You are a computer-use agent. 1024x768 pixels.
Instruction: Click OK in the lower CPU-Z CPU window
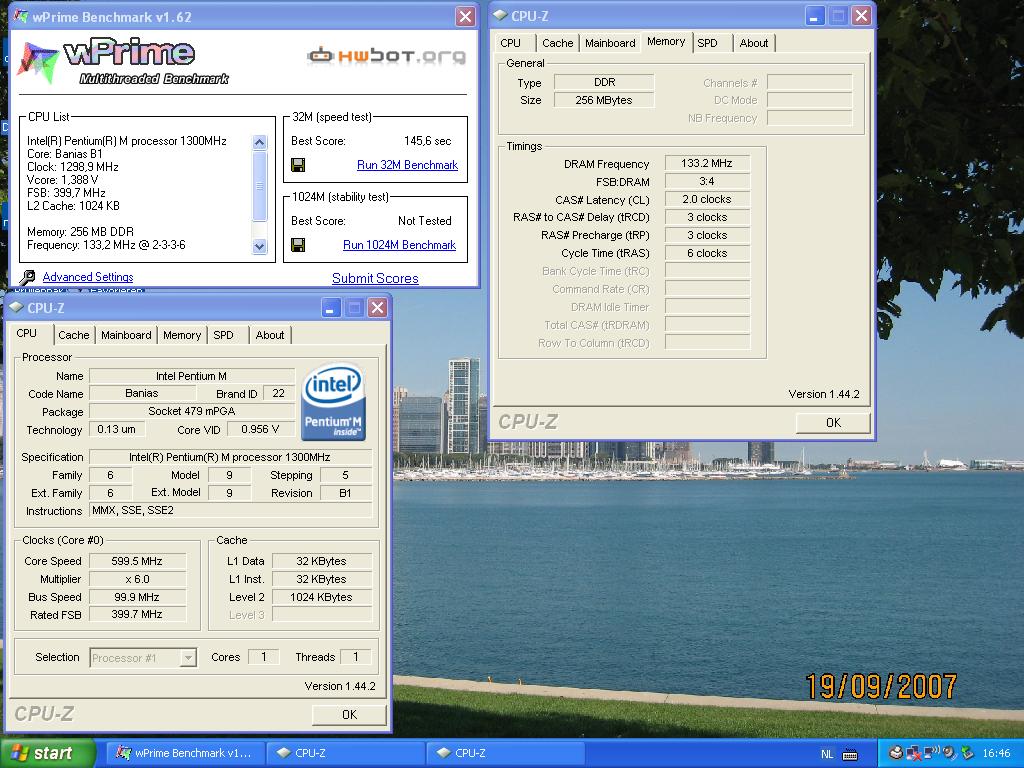pos(349,714)
